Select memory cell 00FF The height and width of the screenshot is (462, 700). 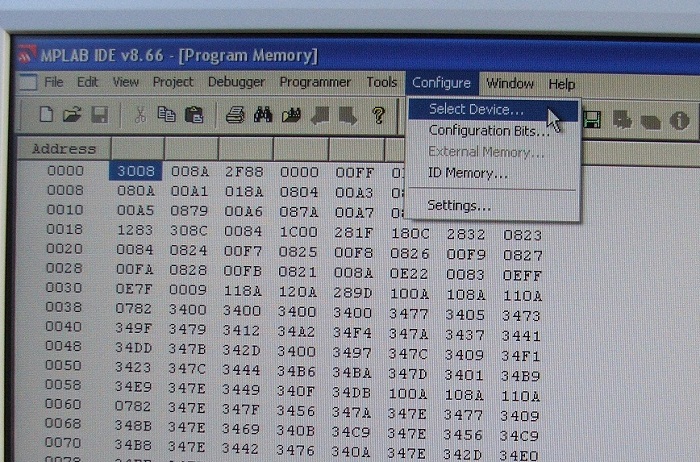point(355,173)
